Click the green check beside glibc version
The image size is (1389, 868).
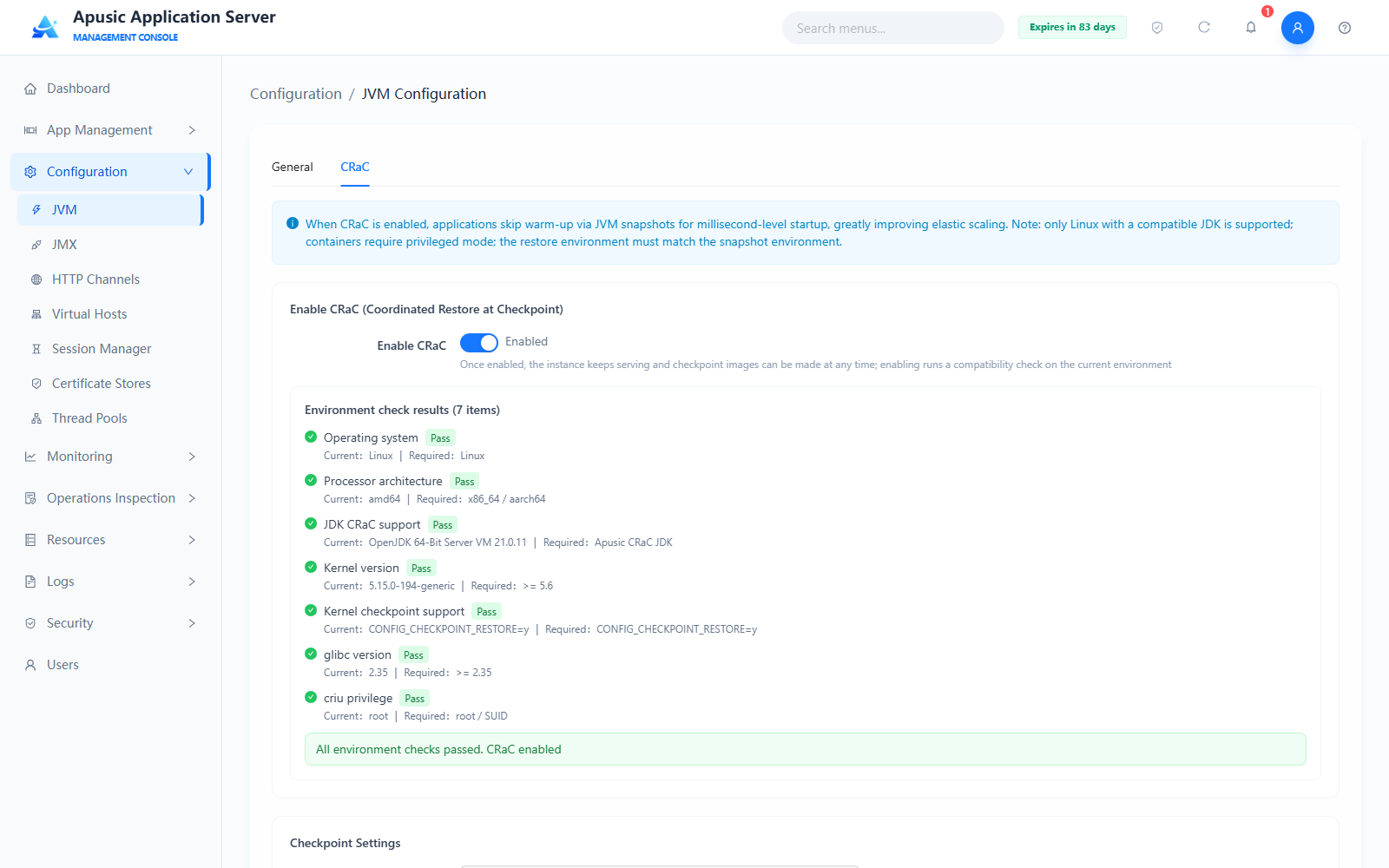point(311,654)
